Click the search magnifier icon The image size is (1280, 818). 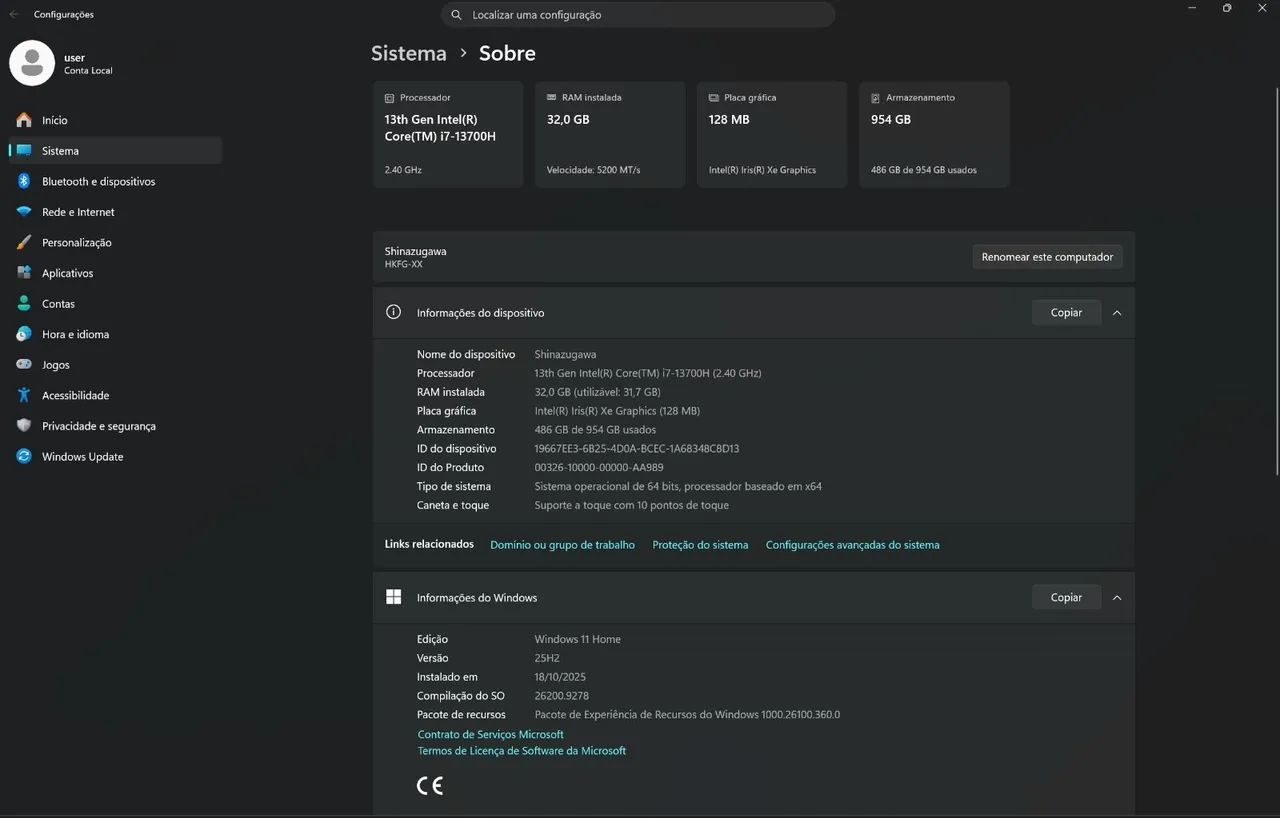click(457, 15)
